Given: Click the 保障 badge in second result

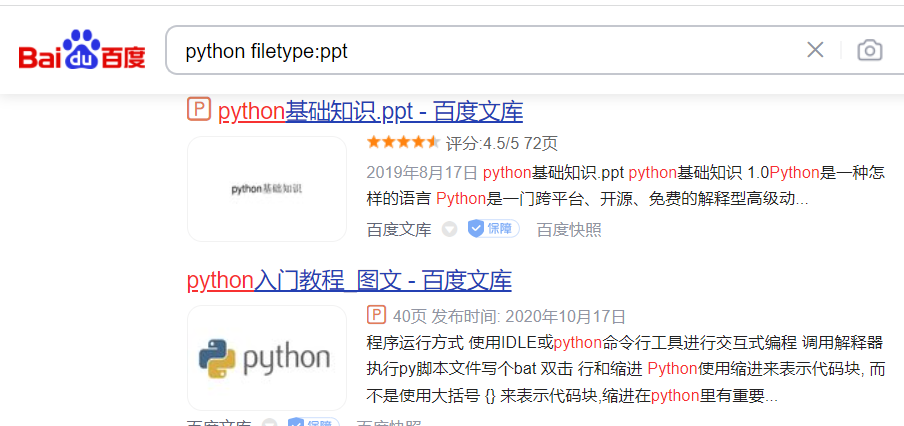Looking at the screenshot, I should coord(314,424).
